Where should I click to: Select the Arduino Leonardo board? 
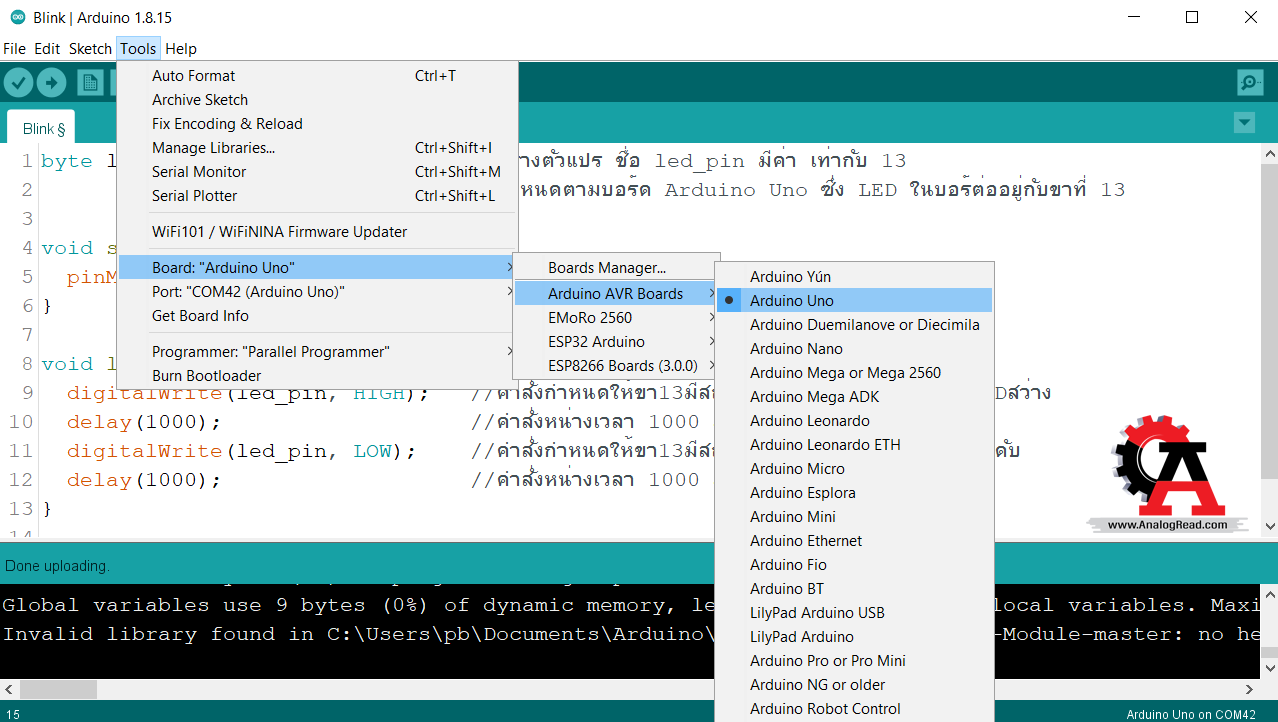click(855, 421)
